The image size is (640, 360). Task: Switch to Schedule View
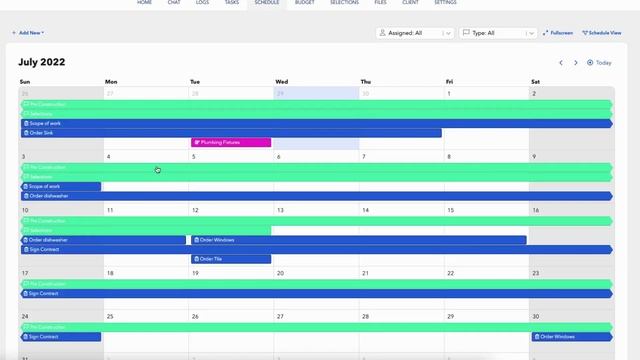602,33
